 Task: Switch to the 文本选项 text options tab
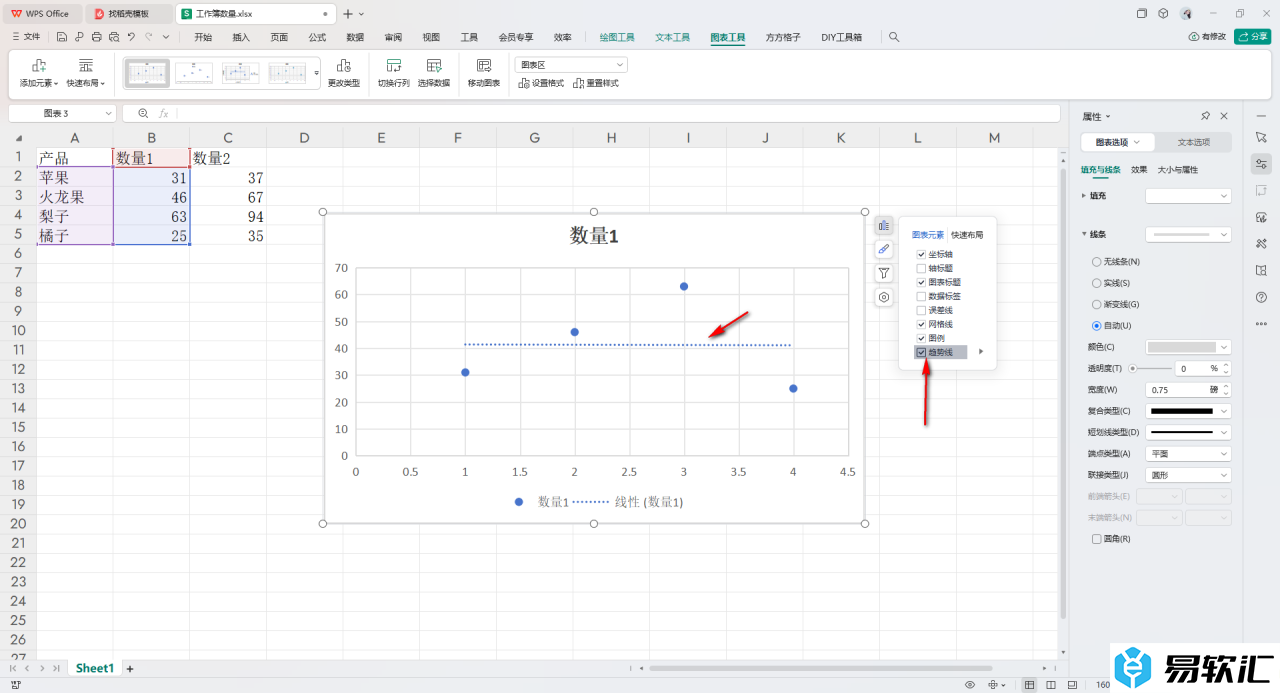[1193, 142]
